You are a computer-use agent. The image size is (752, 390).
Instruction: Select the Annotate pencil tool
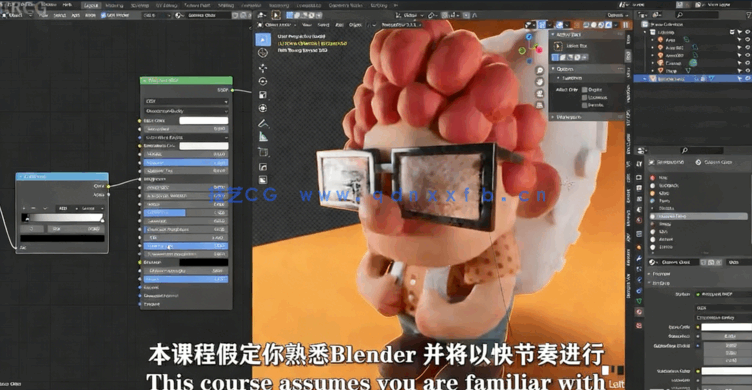pos(263,123)
